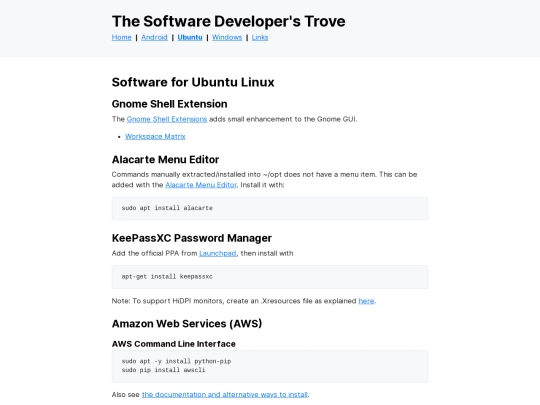Click 'The Software Developer's Trove' title
This screenshot has width=540, height=405.
(228, 21)
